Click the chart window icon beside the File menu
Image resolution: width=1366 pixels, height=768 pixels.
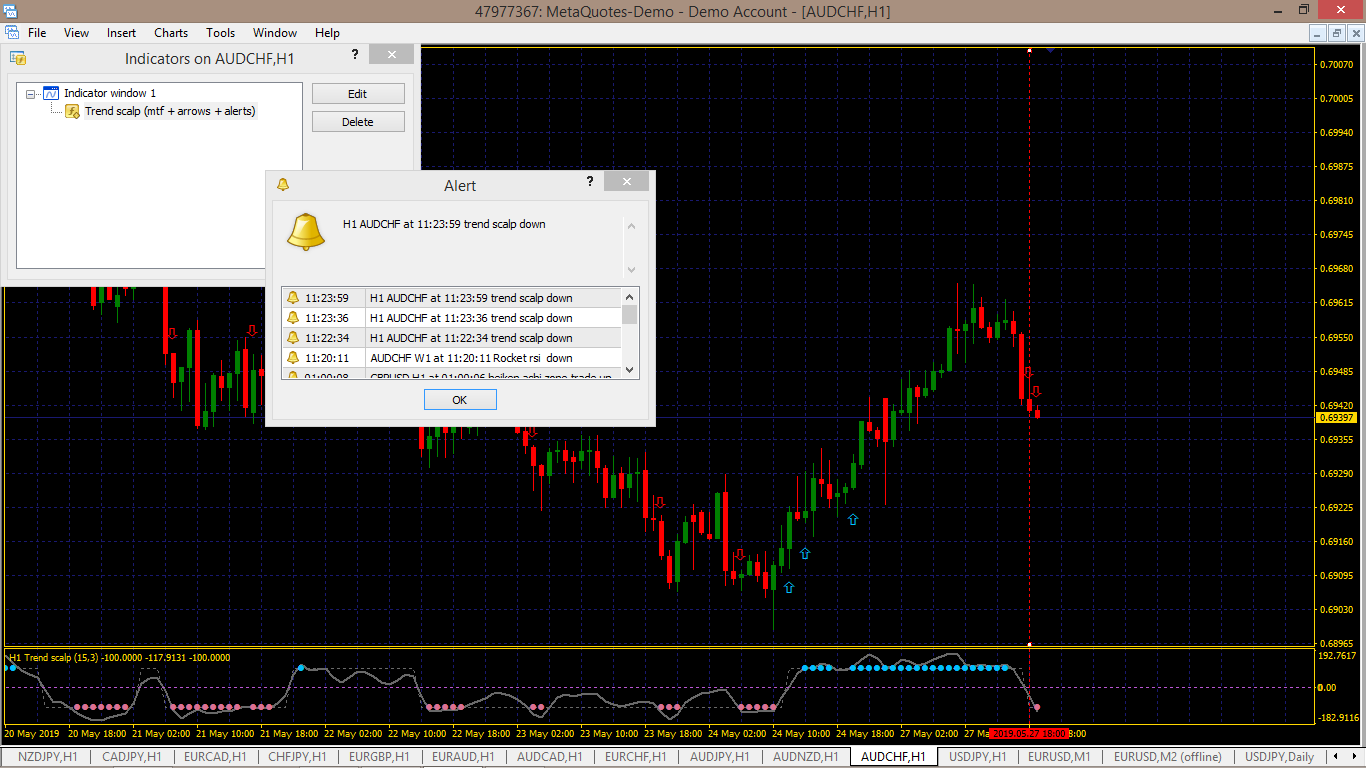(12, 33)
